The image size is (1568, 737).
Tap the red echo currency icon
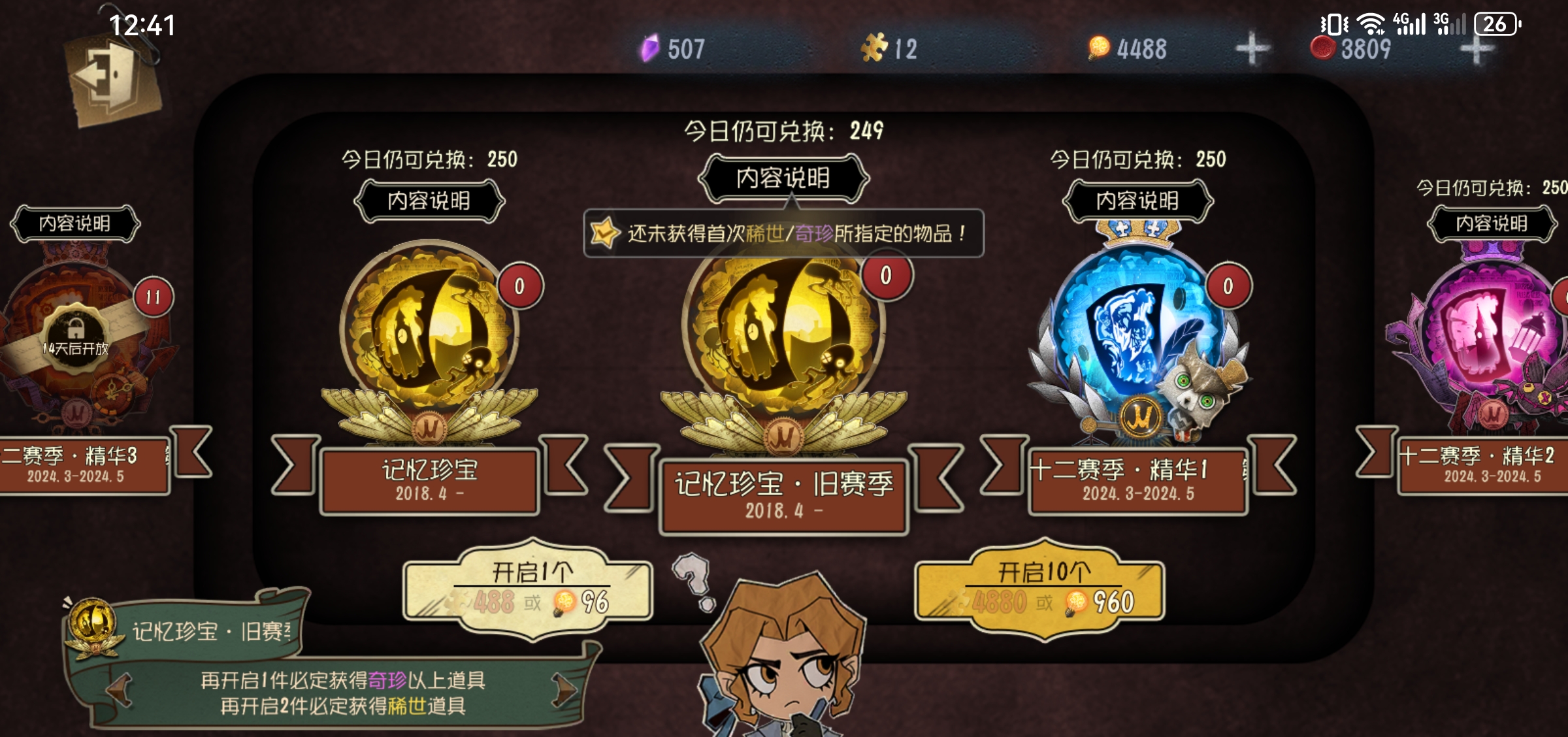point(1323,48)
